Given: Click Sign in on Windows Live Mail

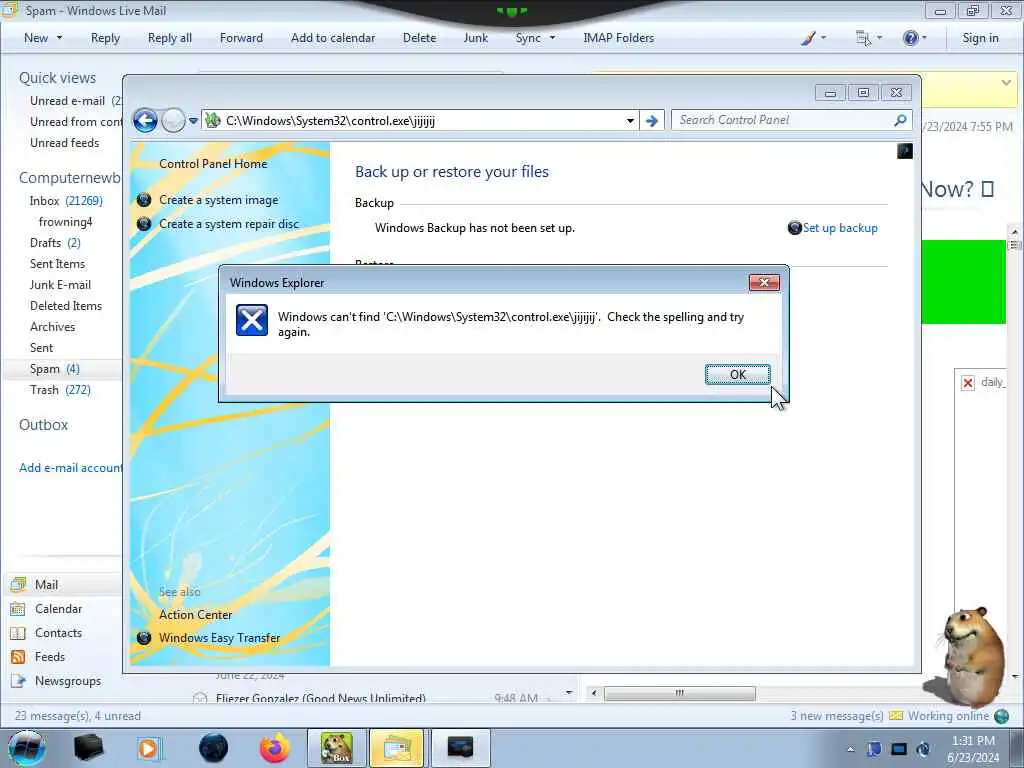Looking at the screenshot, I should tap(980, 38).
